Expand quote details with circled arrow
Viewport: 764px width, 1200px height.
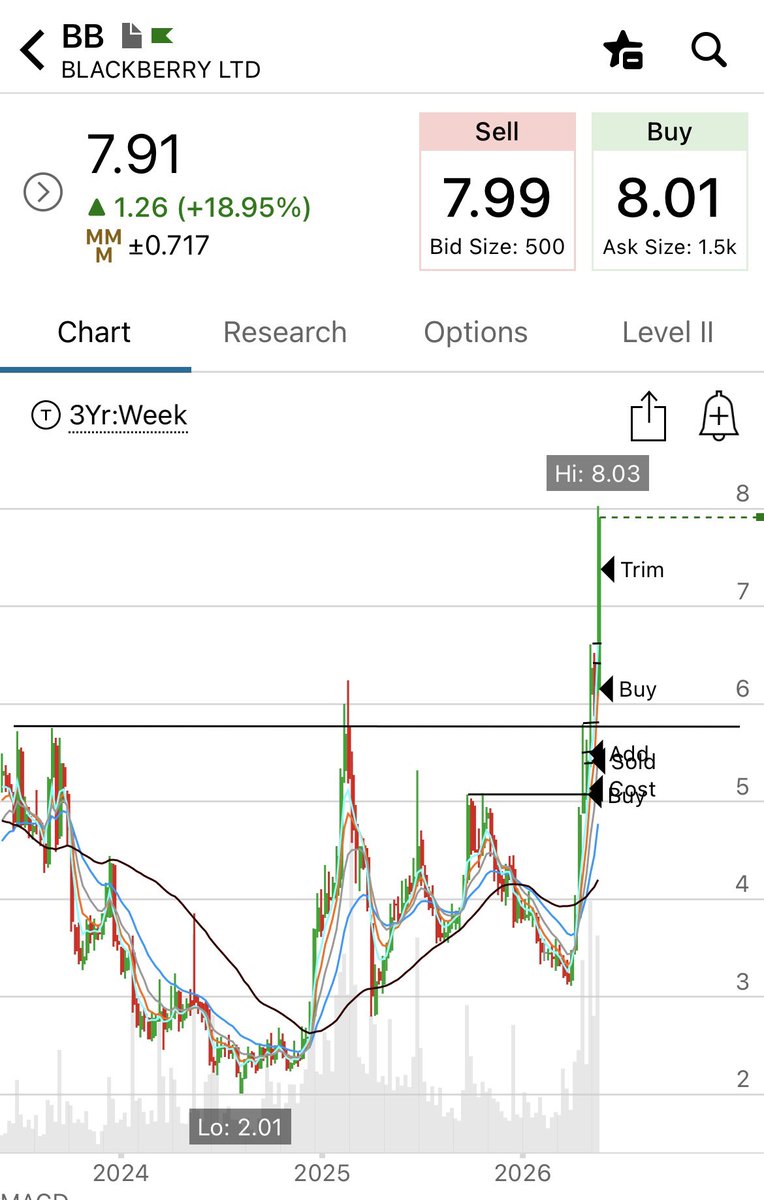[43, 192]
